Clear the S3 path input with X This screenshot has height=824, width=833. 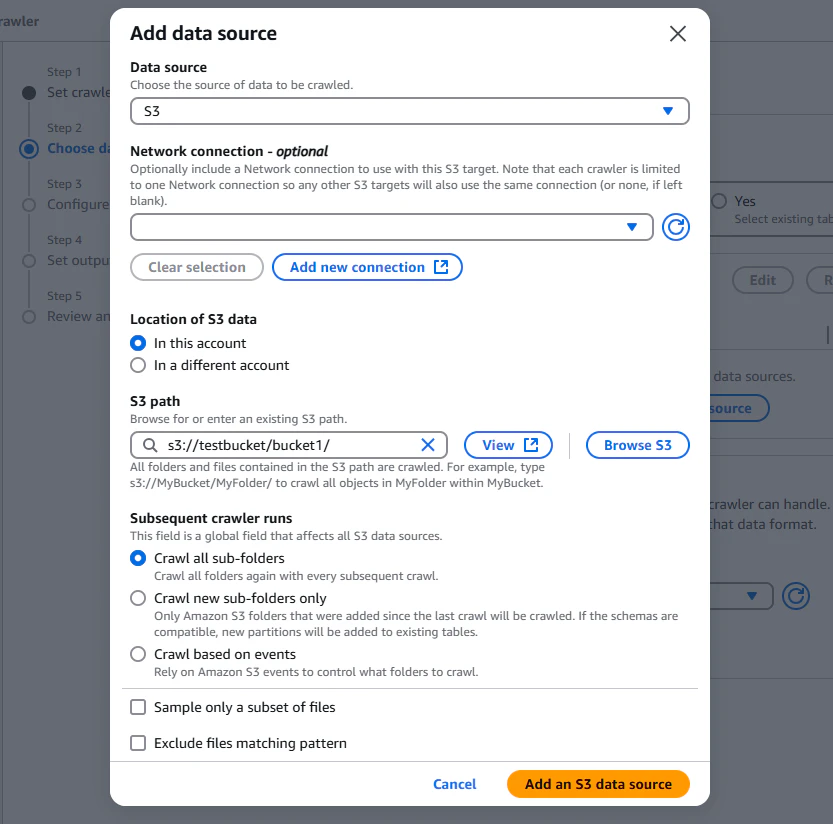pyautogui.click(x=428, y=445)
